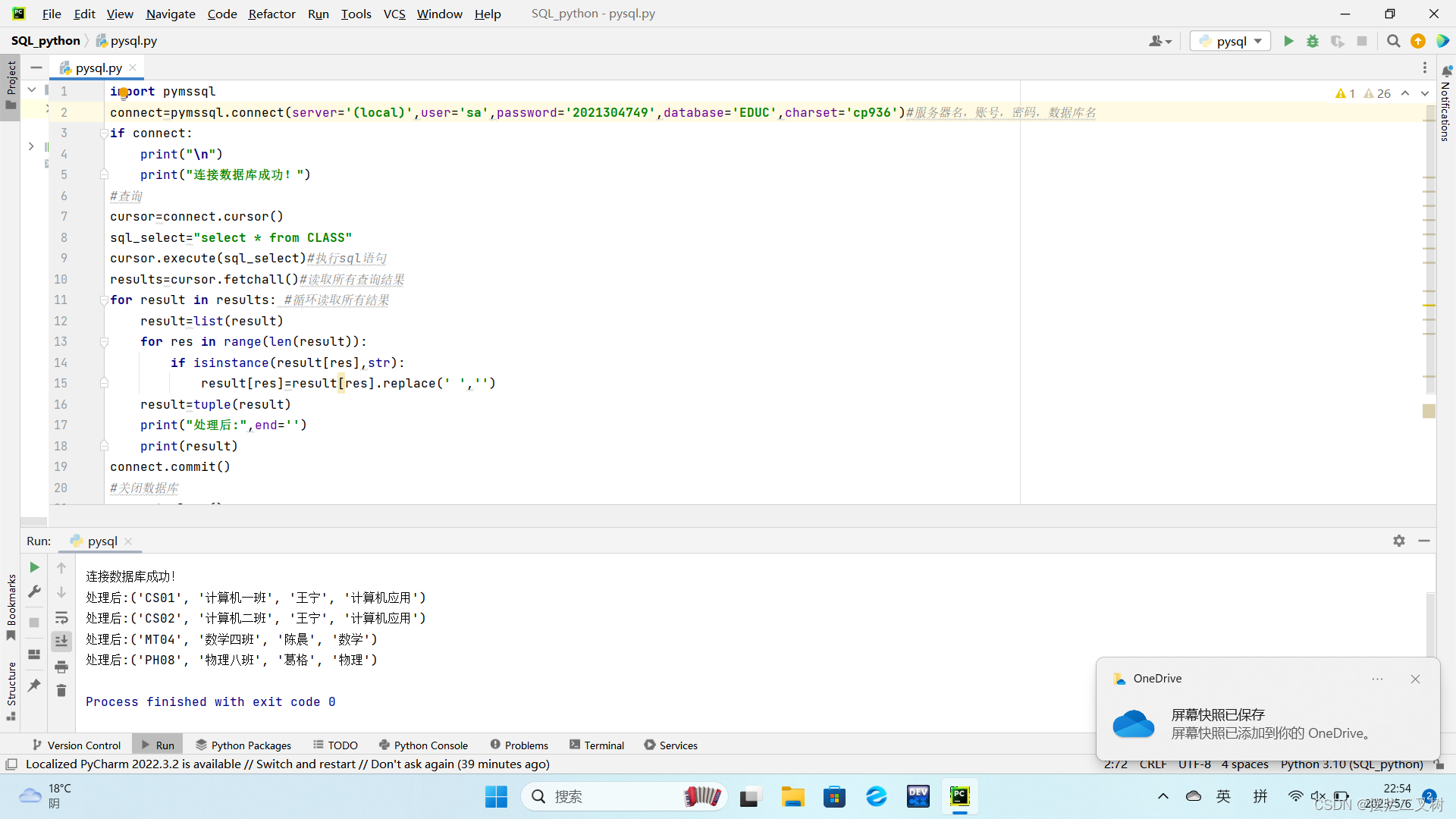Screen dimensions: 1456x819
Task: Open the pysql run configuration dropdown
Action: [x=1232, y=41]
